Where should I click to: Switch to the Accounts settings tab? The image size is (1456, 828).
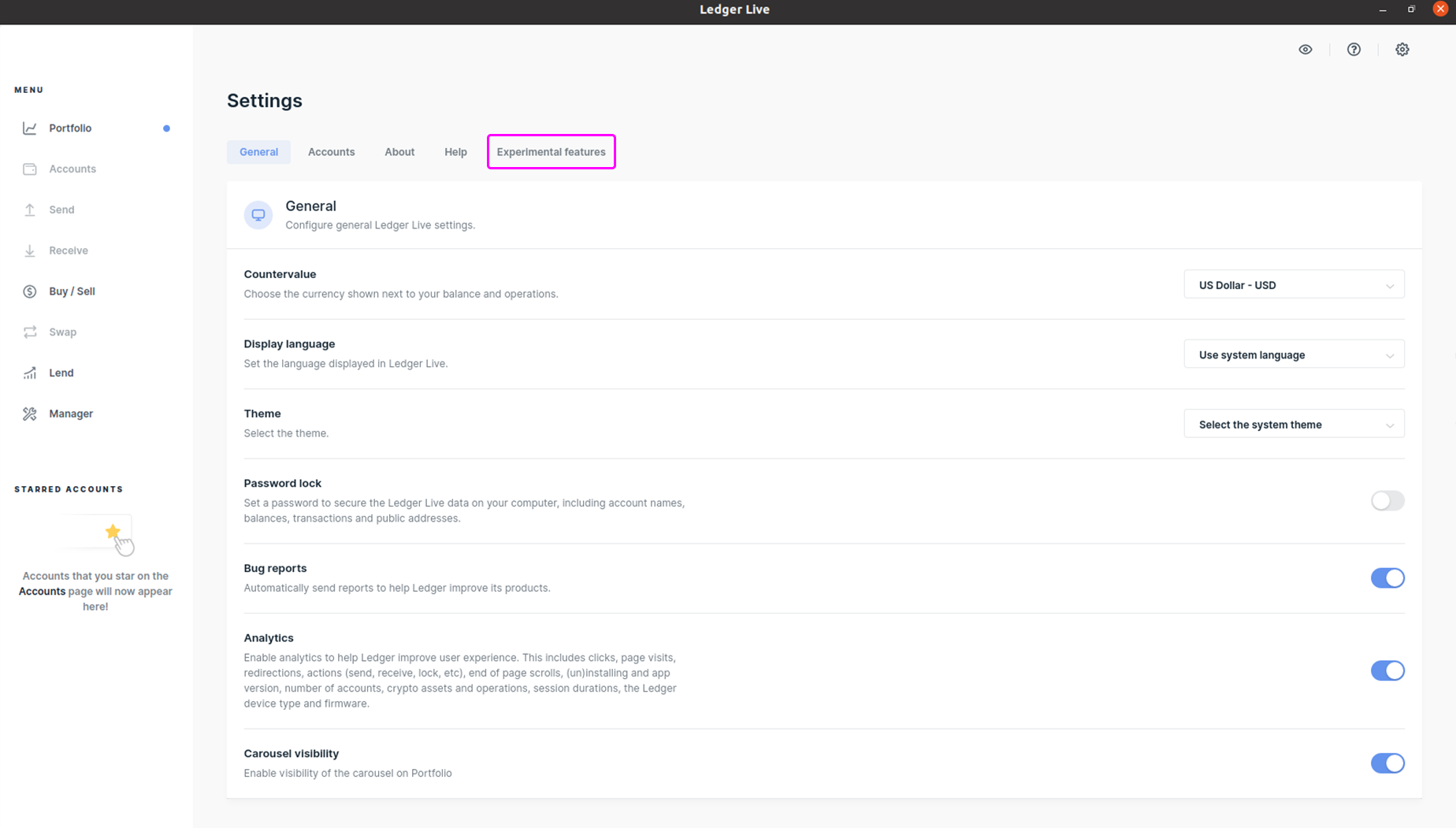[331, 152]
